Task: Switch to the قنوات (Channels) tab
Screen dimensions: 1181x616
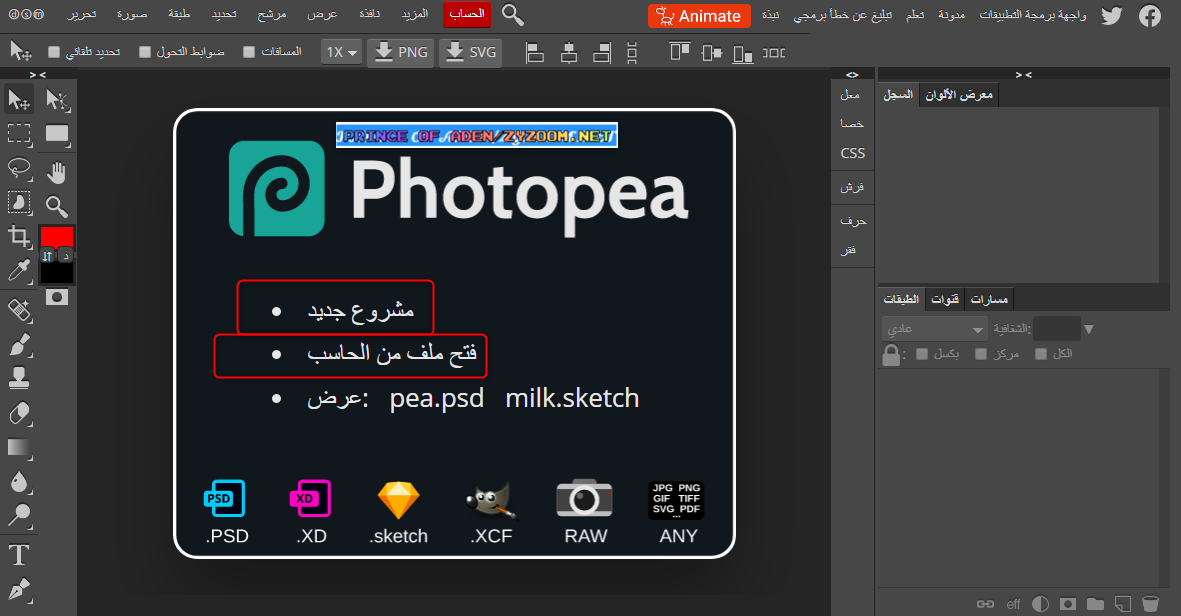Action: (x=945, y=300)
